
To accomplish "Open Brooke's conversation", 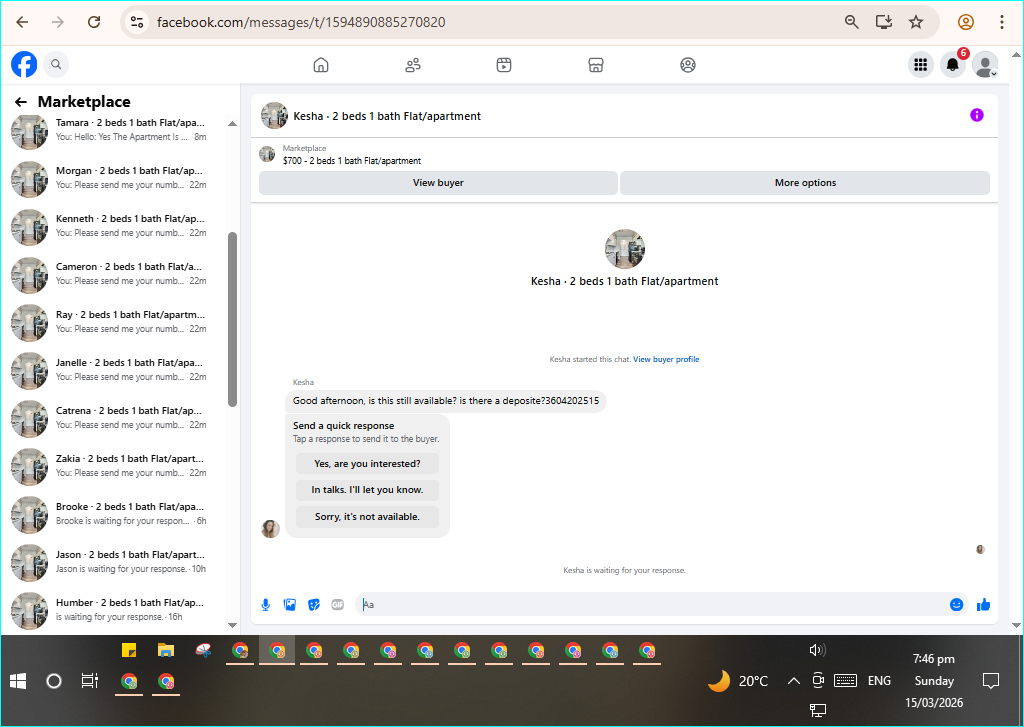I will coord(118,514).
